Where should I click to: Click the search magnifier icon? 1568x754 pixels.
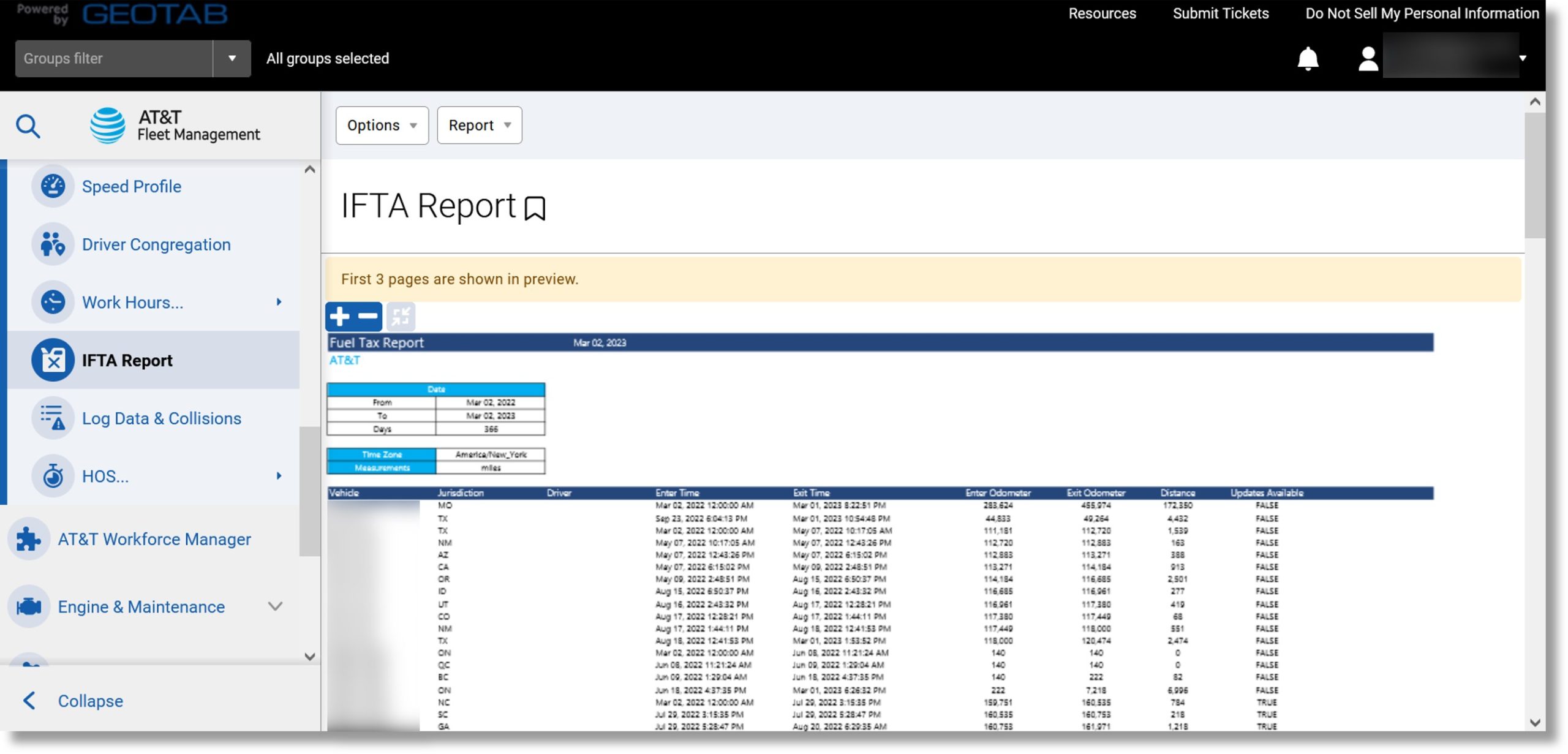point(27,124)
